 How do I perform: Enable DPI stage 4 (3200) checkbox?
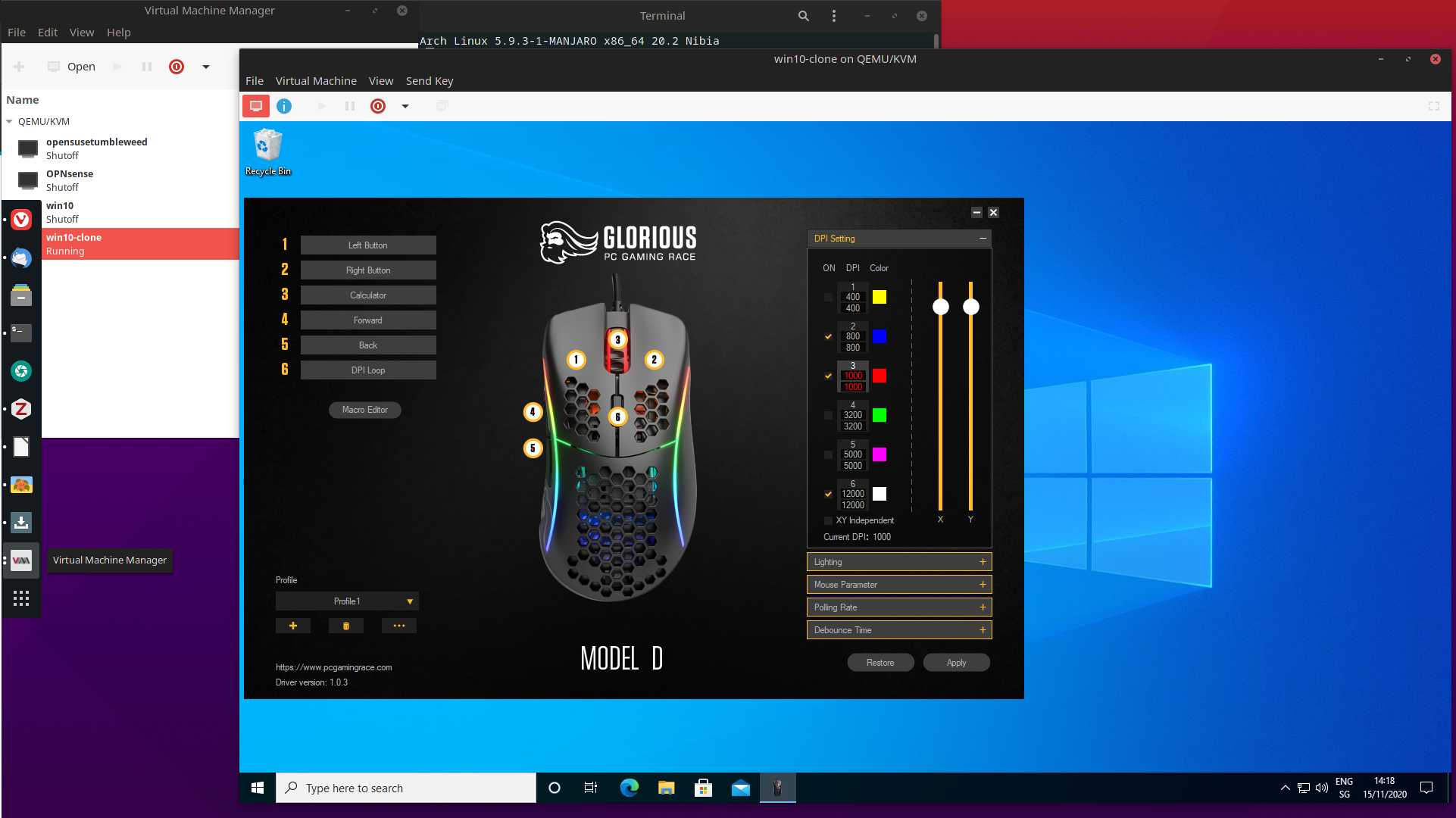[828, 415]
